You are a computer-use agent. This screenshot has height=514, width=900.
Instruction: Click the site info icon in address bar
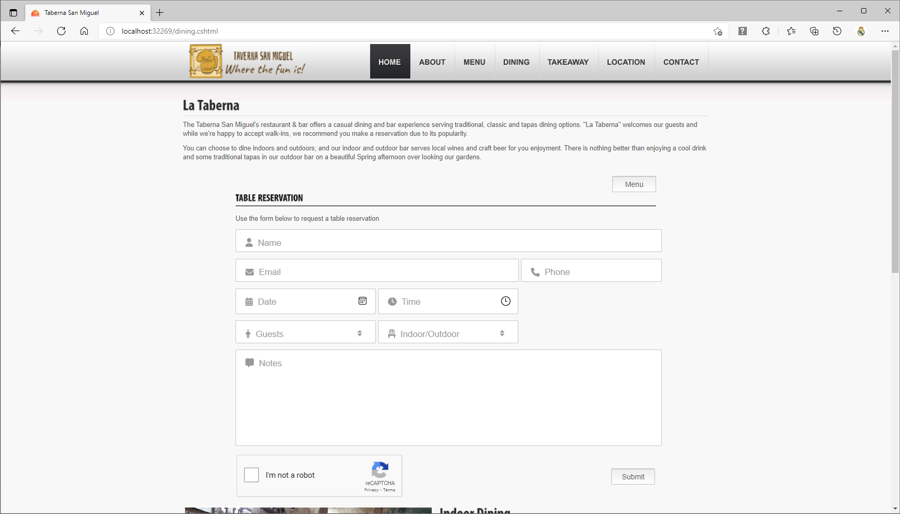click(x=110, y=31)
